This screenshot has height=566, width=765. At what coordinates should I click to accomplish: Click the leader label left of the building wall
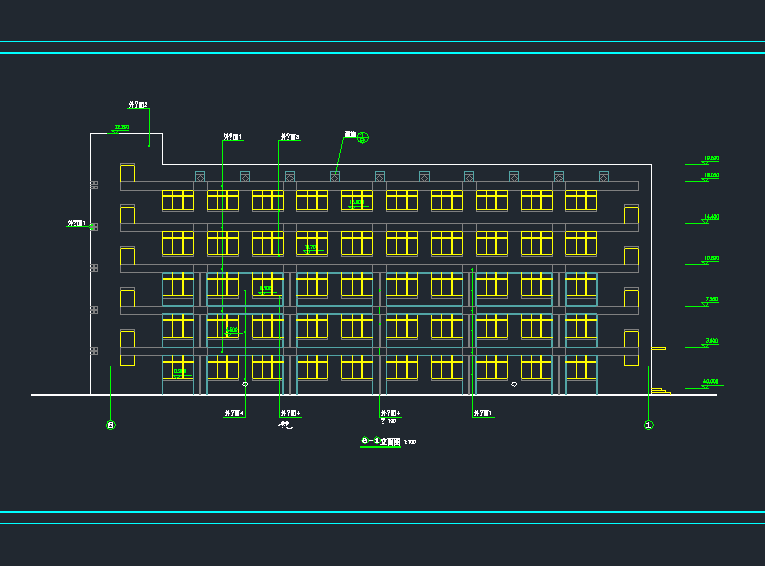click(x=76, y=224)
